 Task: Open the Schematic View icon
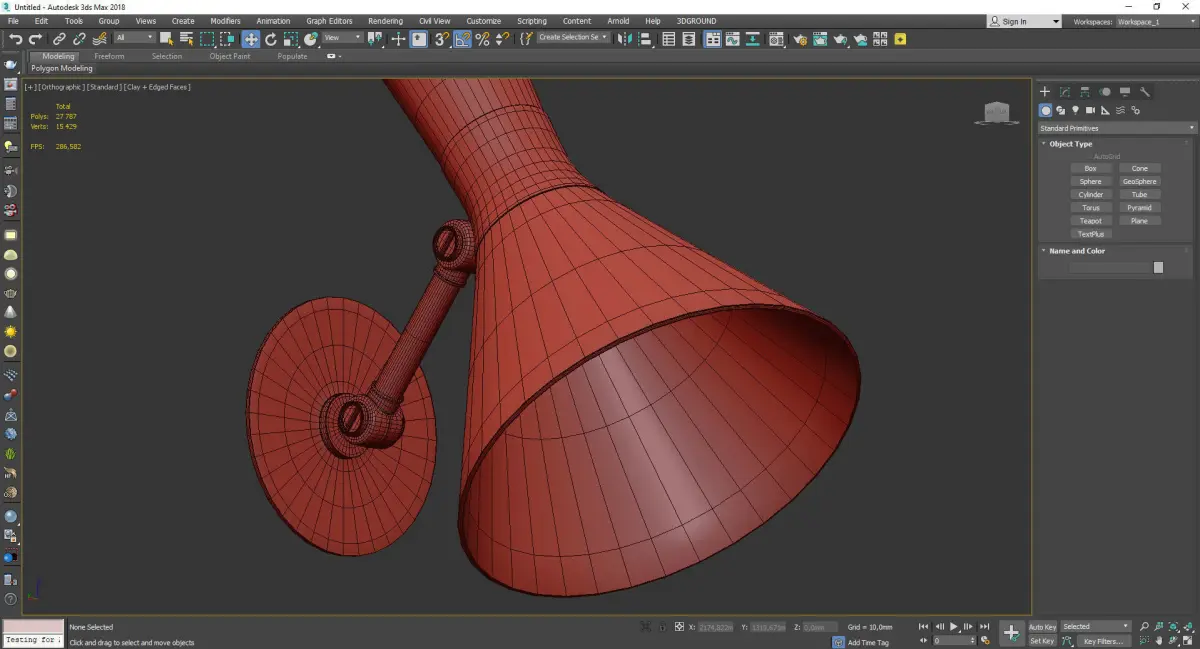click(x=752, y=39)
